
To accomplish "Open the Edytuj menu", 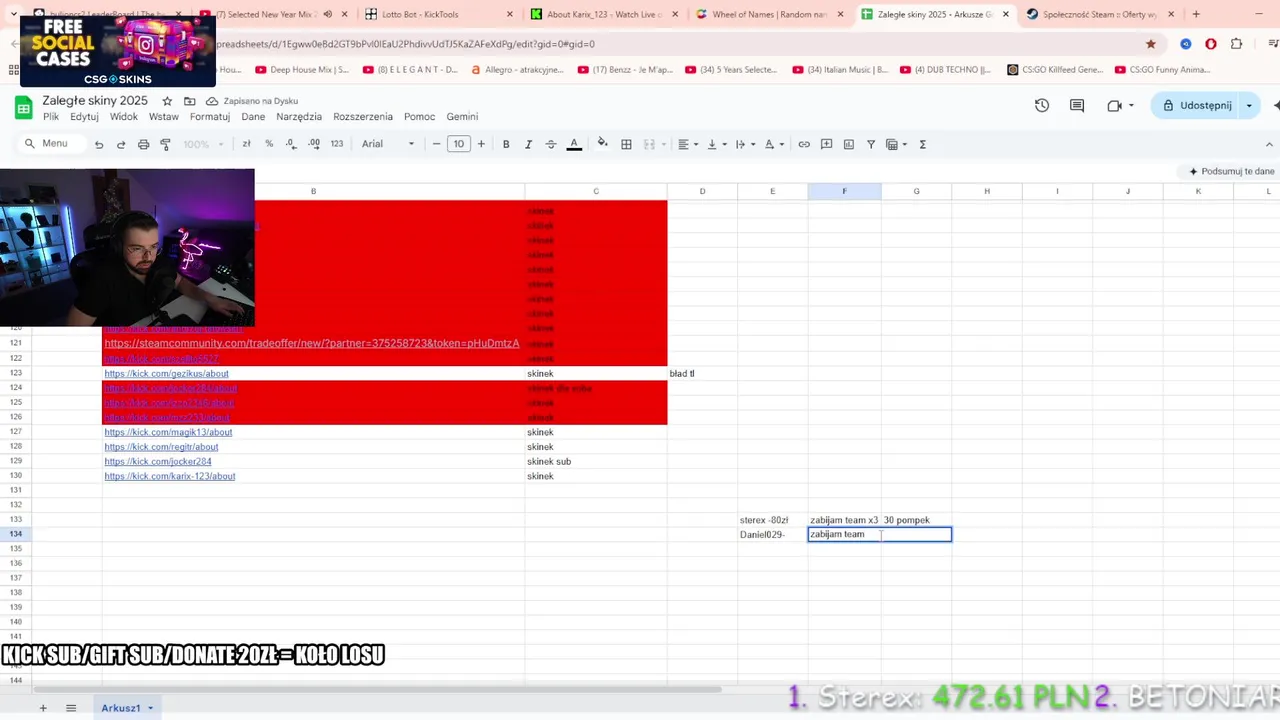I will tap(84, 116).
